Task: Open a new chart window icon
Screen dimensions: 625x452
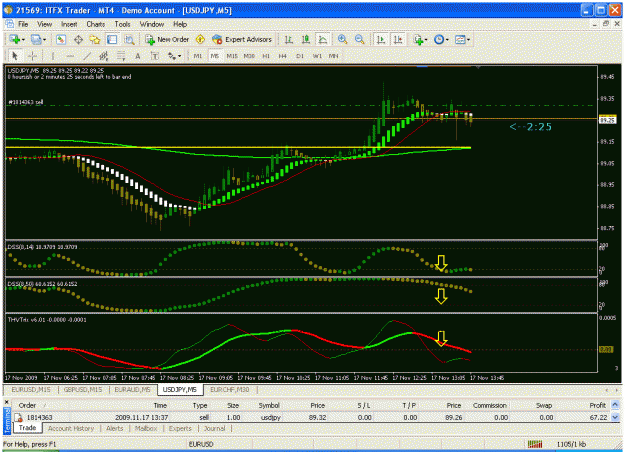Action: tap(15, 39)
